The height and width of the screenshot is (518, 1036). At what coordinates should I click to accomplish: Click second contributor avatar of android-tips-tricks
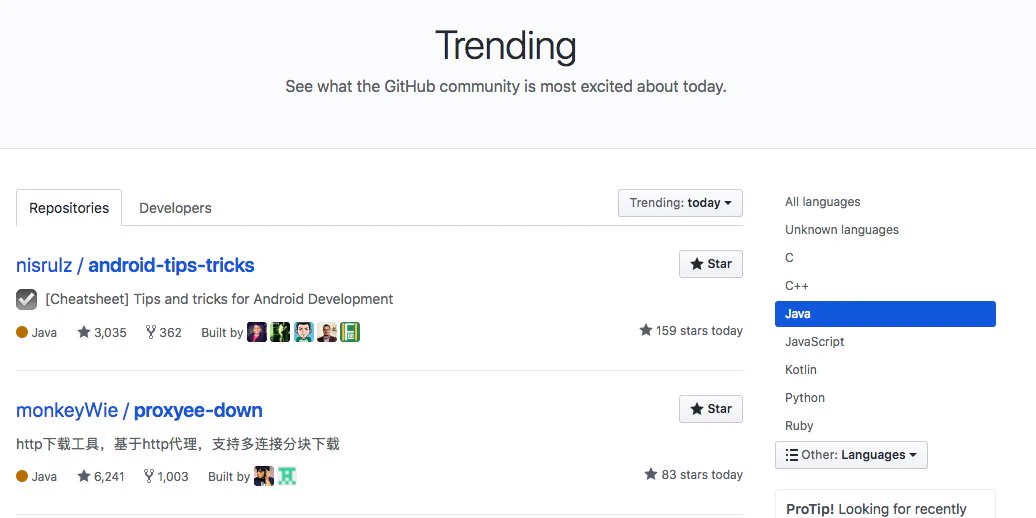click(x=280, y=332)
